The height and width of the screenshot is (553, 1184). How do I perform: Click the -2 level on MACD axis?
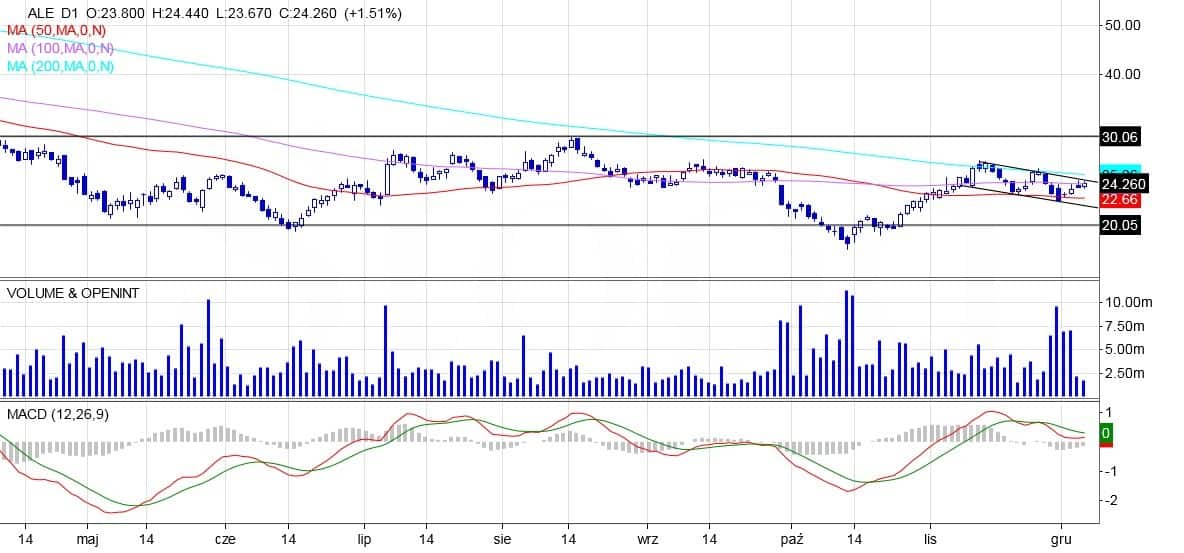click(1108, 500)
